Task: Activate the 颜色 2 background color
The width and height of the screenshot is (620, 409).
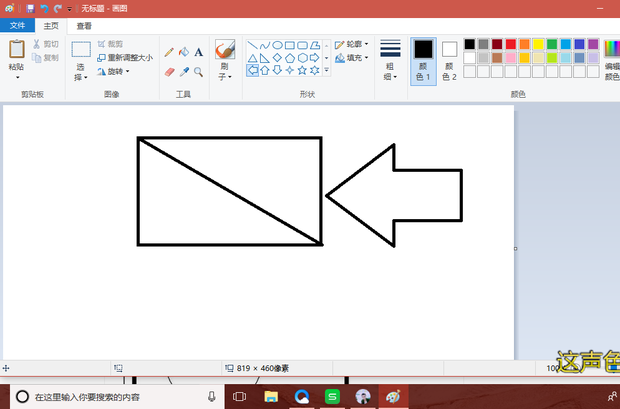Action: [449, 61]
